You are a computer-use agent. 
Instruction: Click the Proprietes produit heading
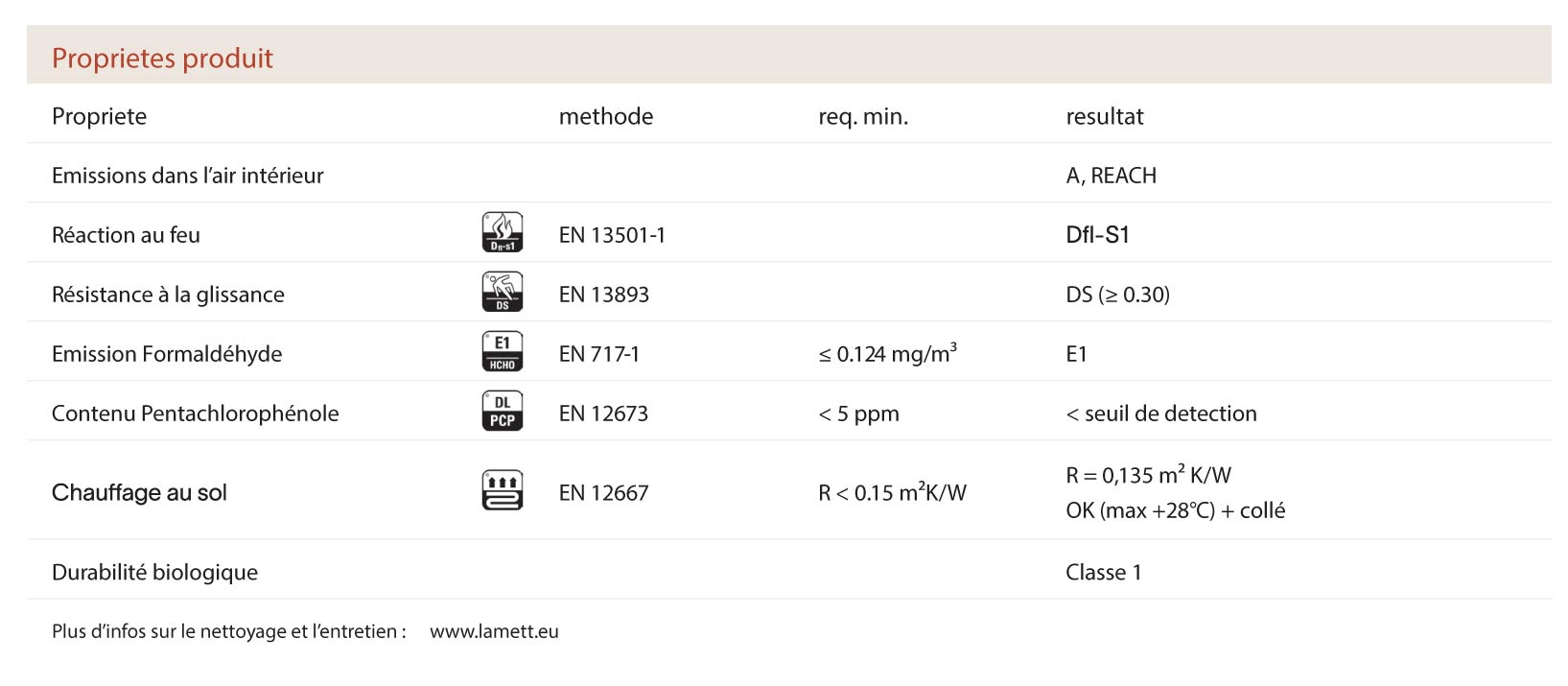tap(162, 59)
